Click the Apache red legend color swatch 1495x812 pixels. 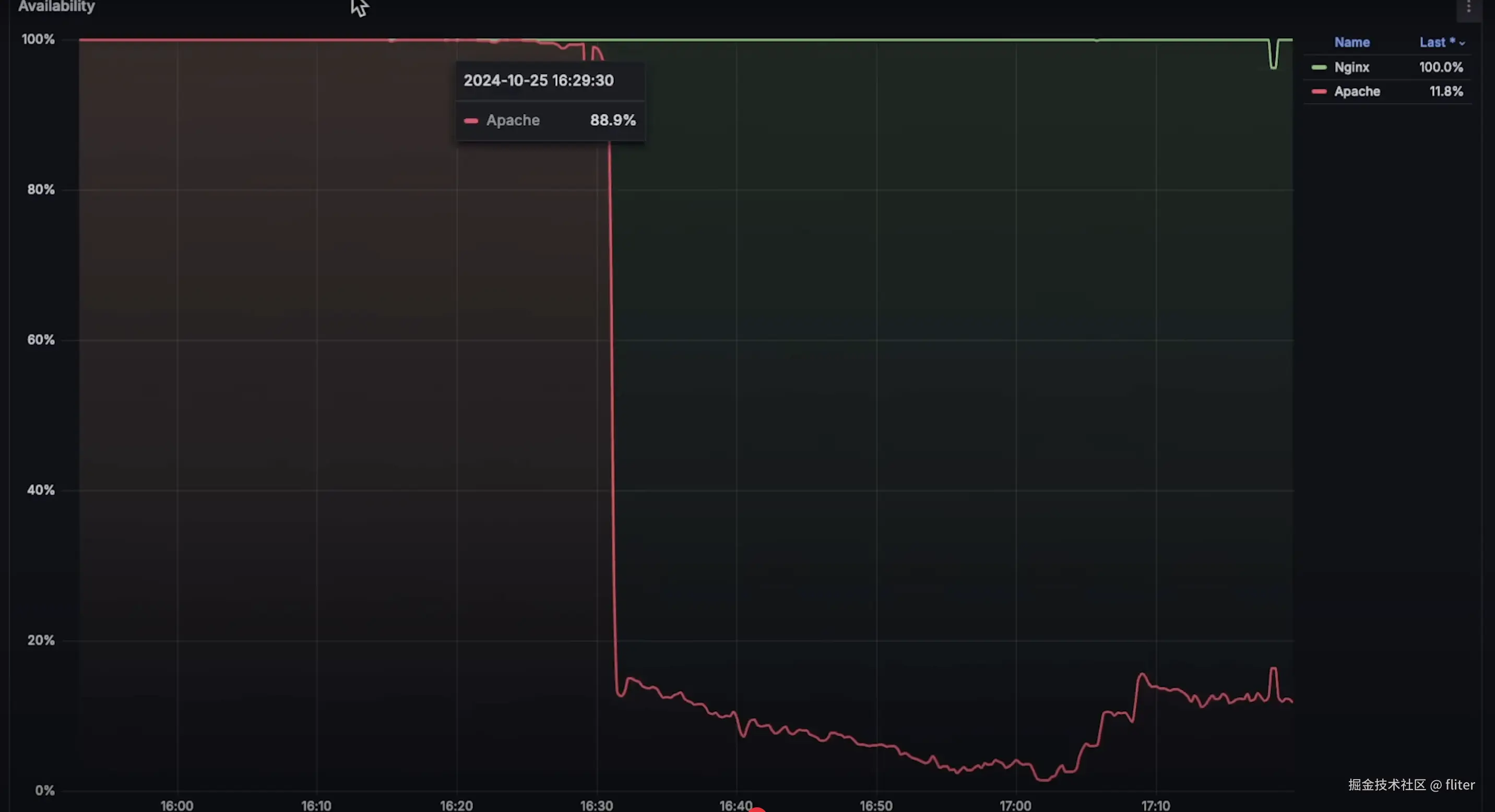tap(1319, 92)
